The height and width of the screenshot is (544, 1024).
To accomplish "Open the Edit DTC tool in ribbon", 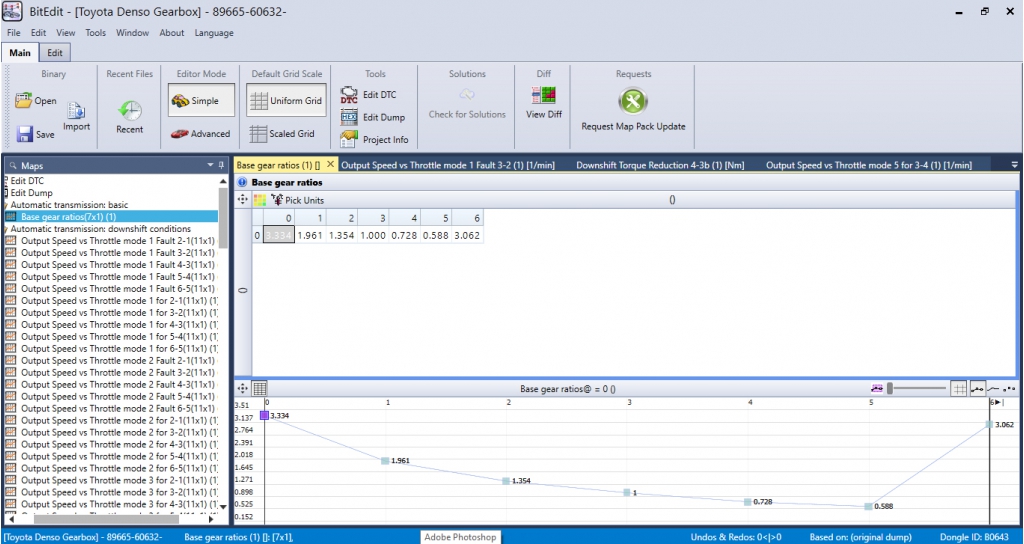I will pyautogui.click(x=368, y=95).
